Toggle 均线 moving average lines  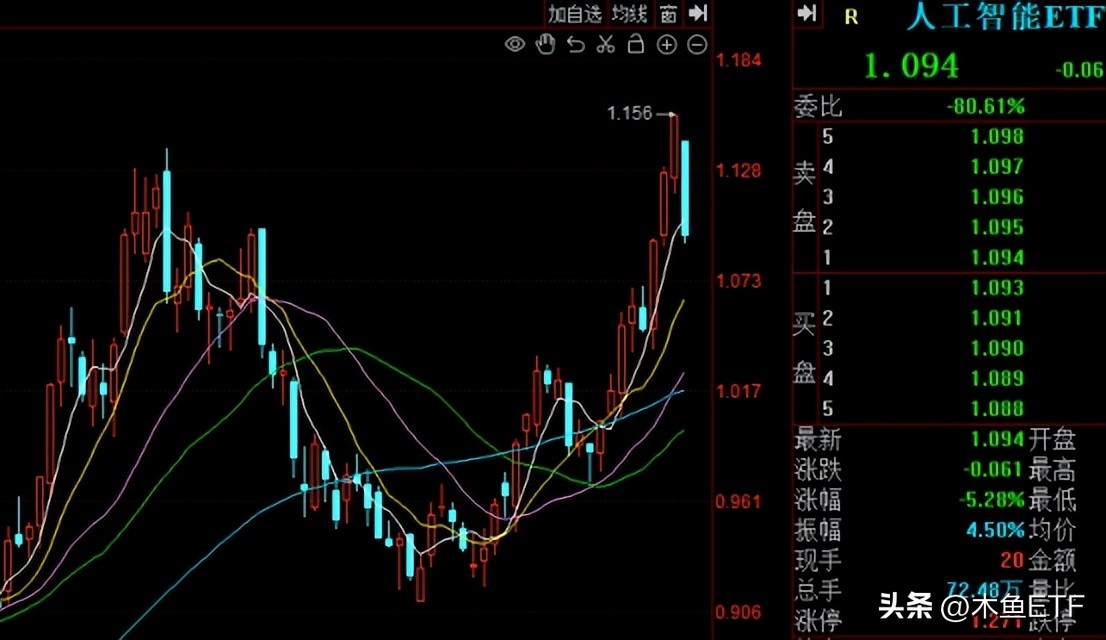click(x=632, y=14)
